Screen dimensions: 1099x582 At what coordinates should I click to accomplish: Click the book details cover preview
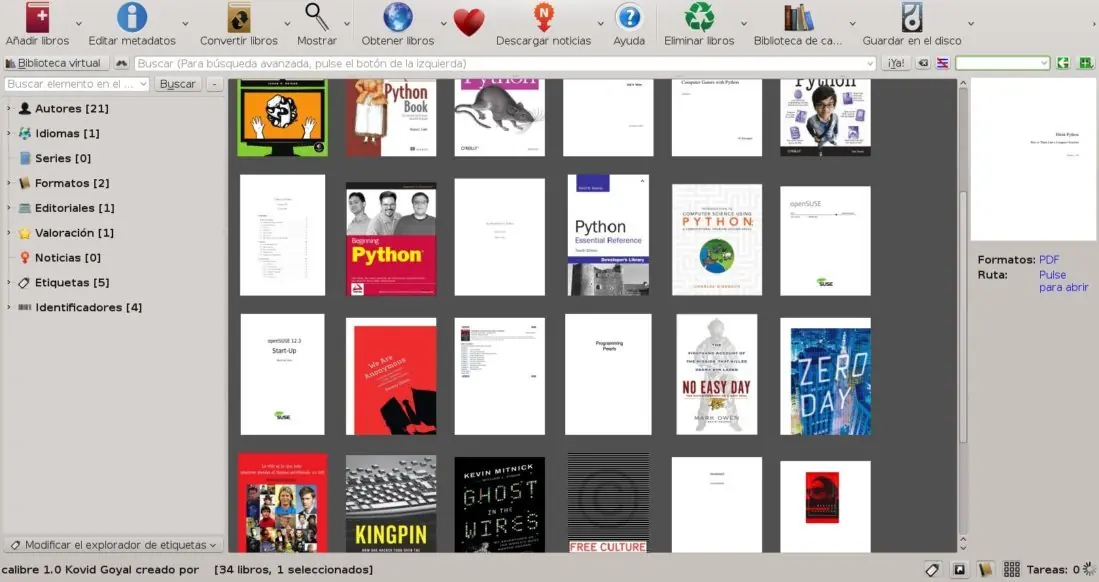1033,159
